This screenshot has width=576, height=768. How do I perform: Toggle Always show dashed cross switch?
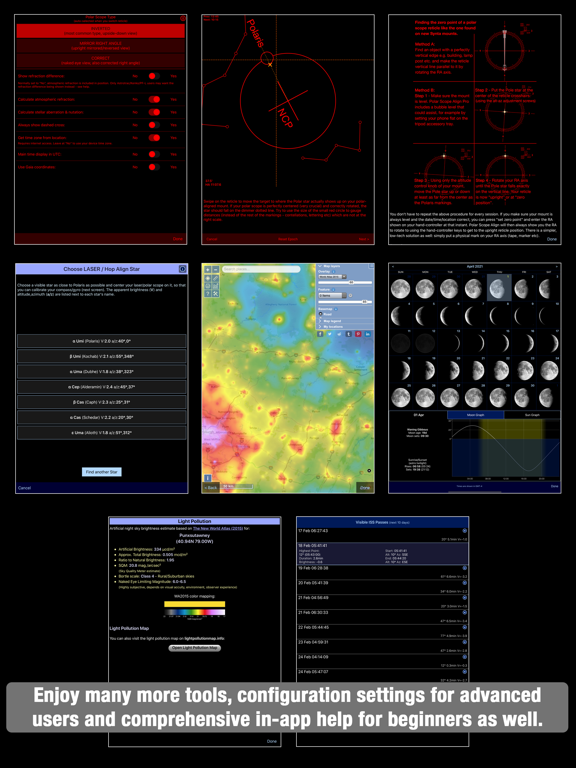[154, 125]
